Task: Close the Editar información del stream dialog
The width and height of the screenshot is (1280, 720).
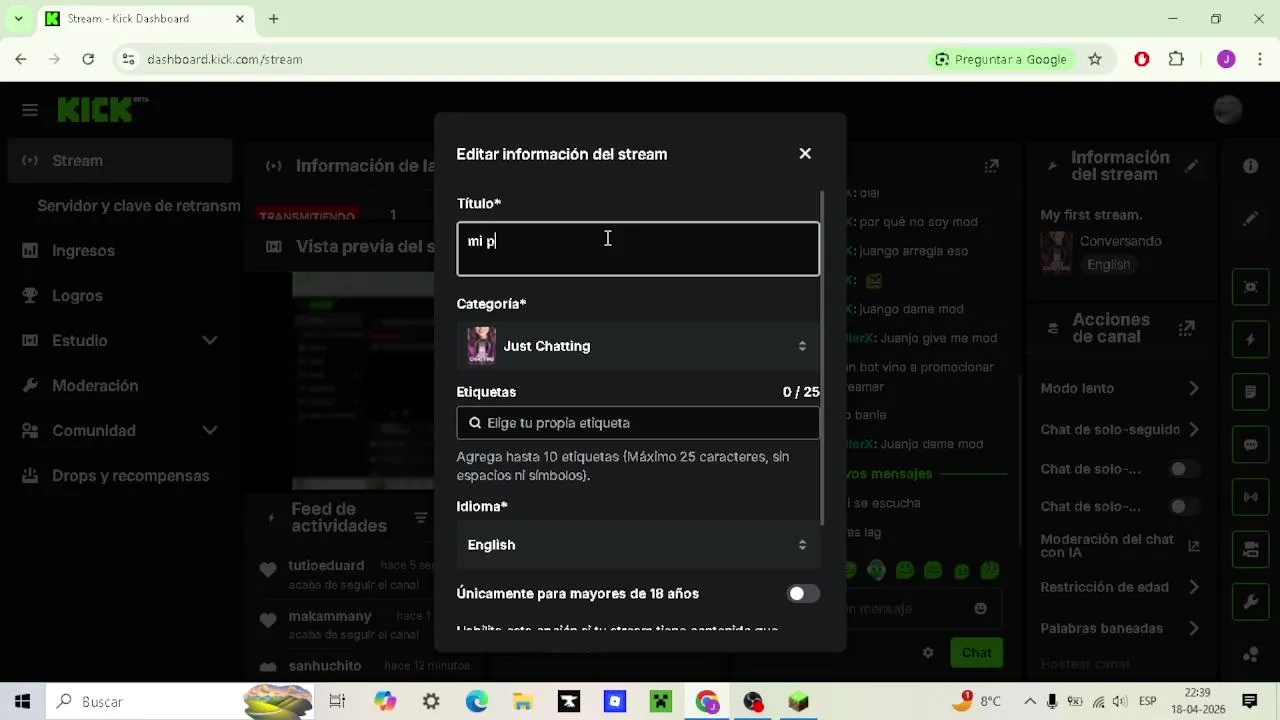Action: [805, 154]
